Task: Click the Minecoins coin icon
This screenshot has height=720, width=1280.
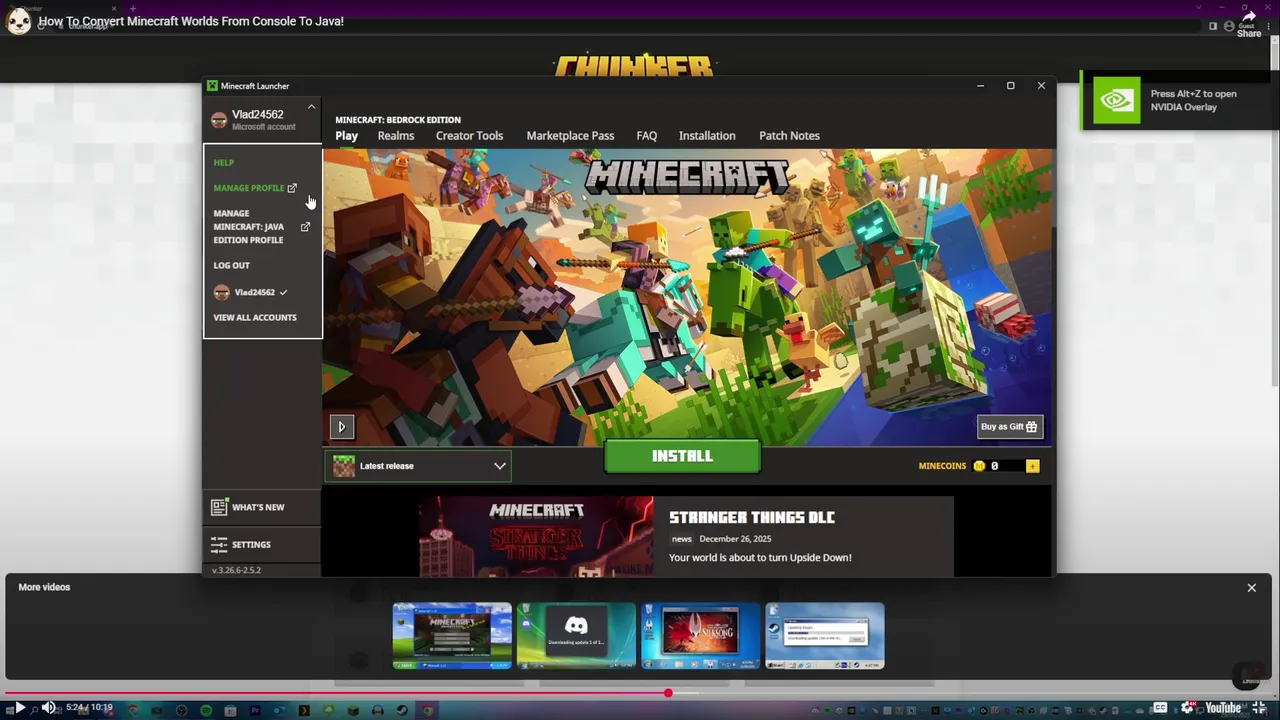Action: click(x=979, y=466)
